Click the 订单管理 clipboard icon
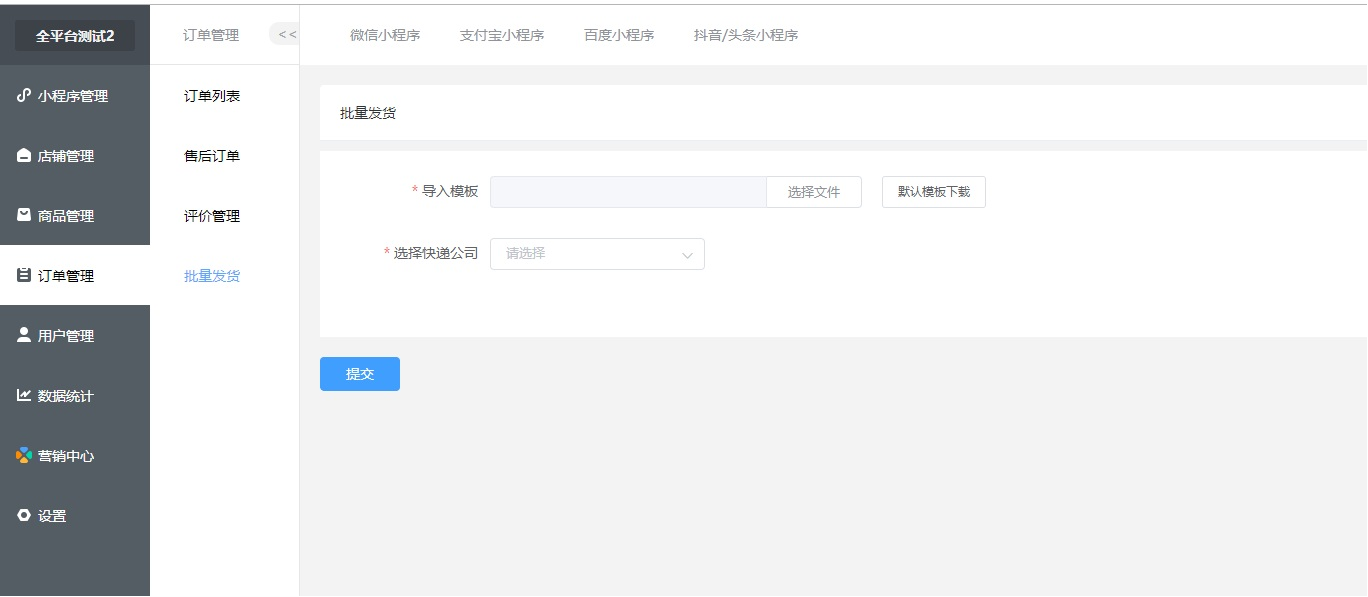The image size is (1368, 597). click(x=24, y=275)
